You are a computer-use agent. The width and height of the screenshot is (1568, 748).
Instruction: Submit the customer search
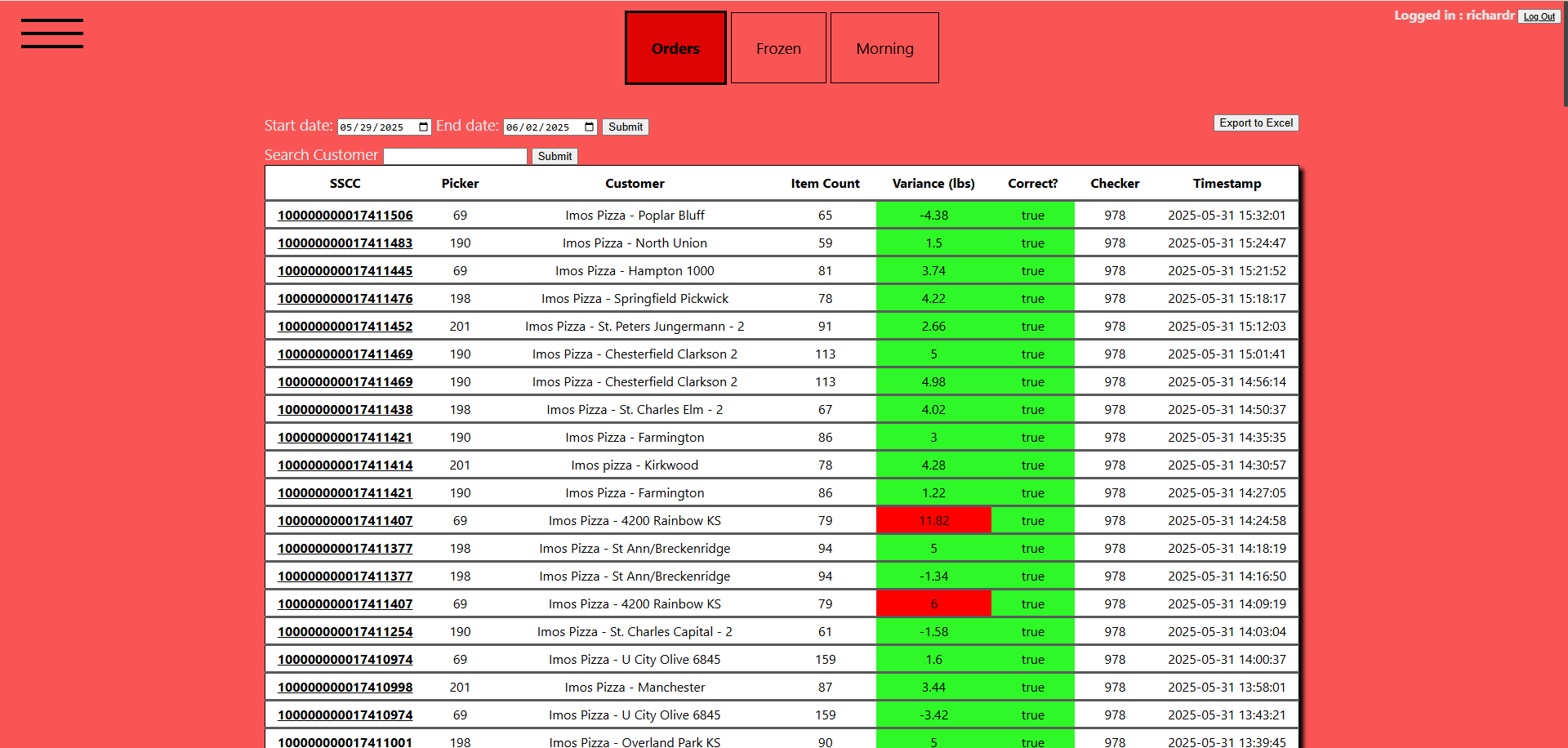[x=555, y=157]
